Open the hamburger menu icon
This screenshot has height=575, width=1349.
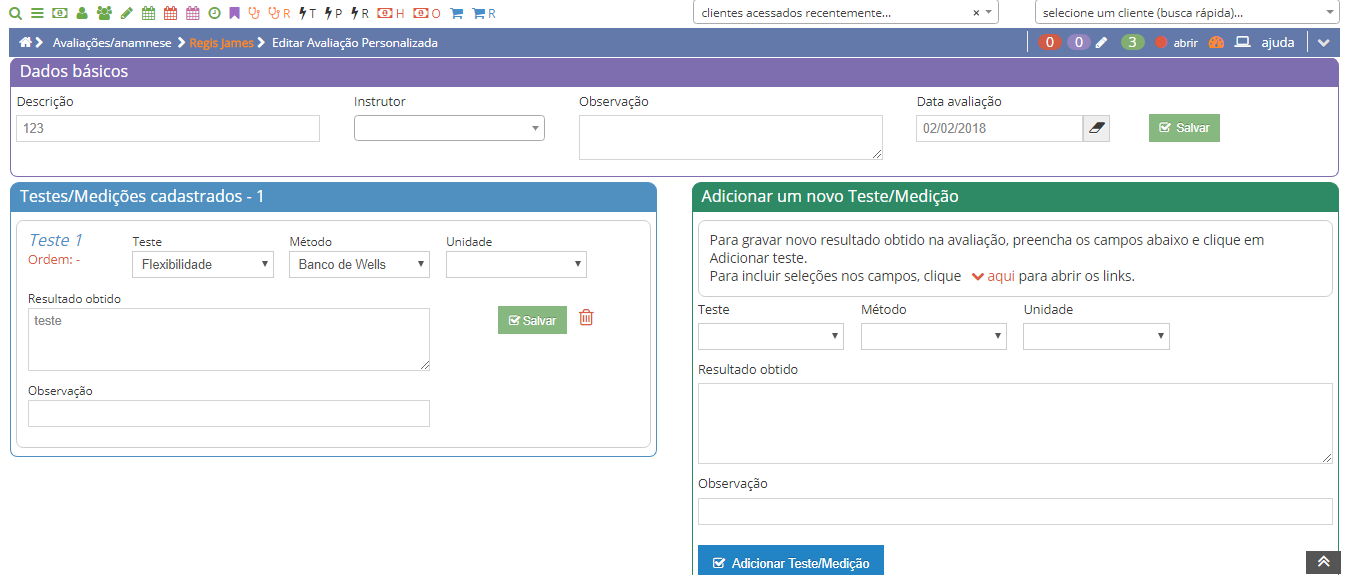[x=37, y=14]
